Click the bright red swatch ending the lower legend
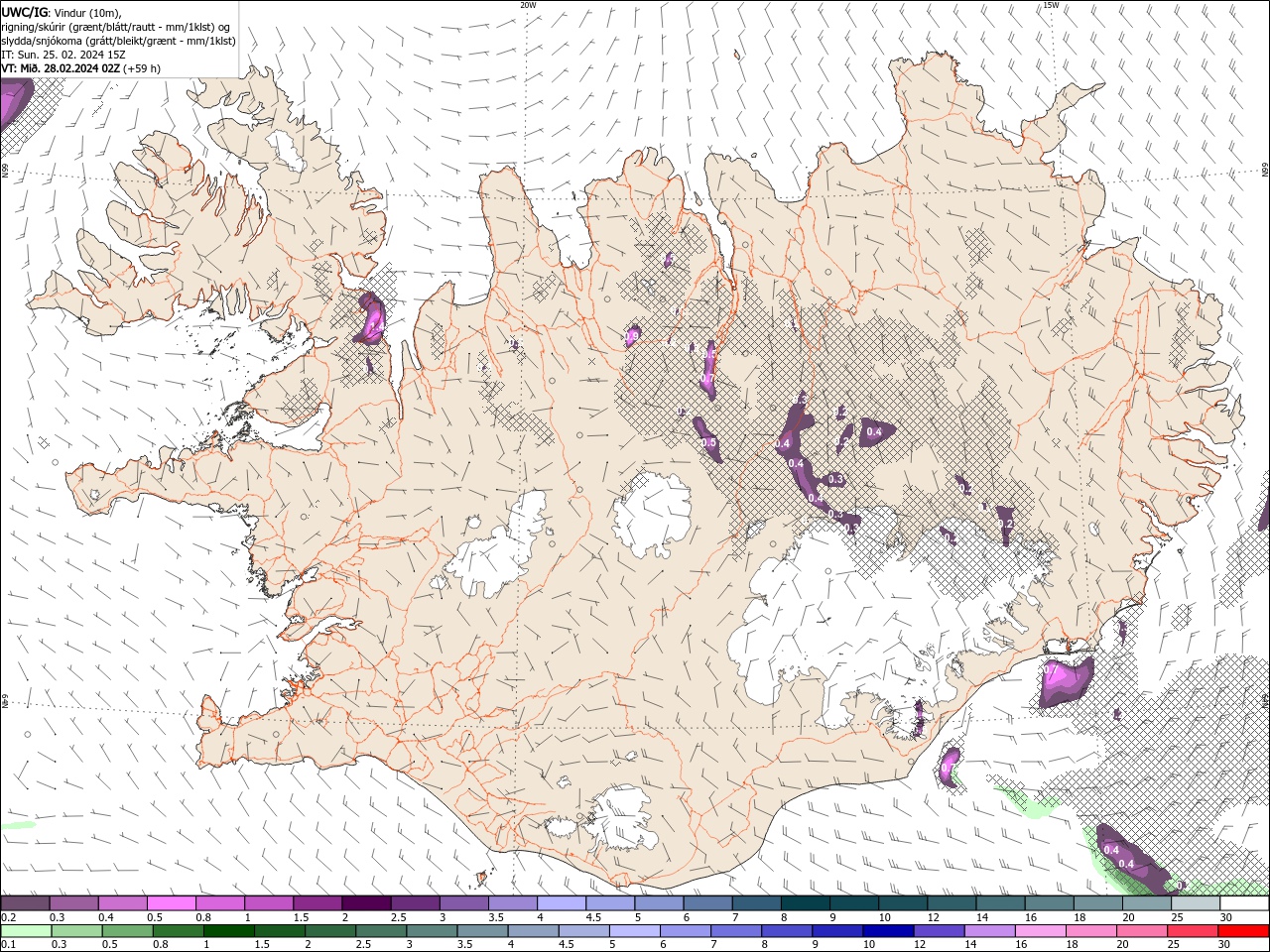Image resolution: width=1270 pixels, height=952 pixels. 1244,931
